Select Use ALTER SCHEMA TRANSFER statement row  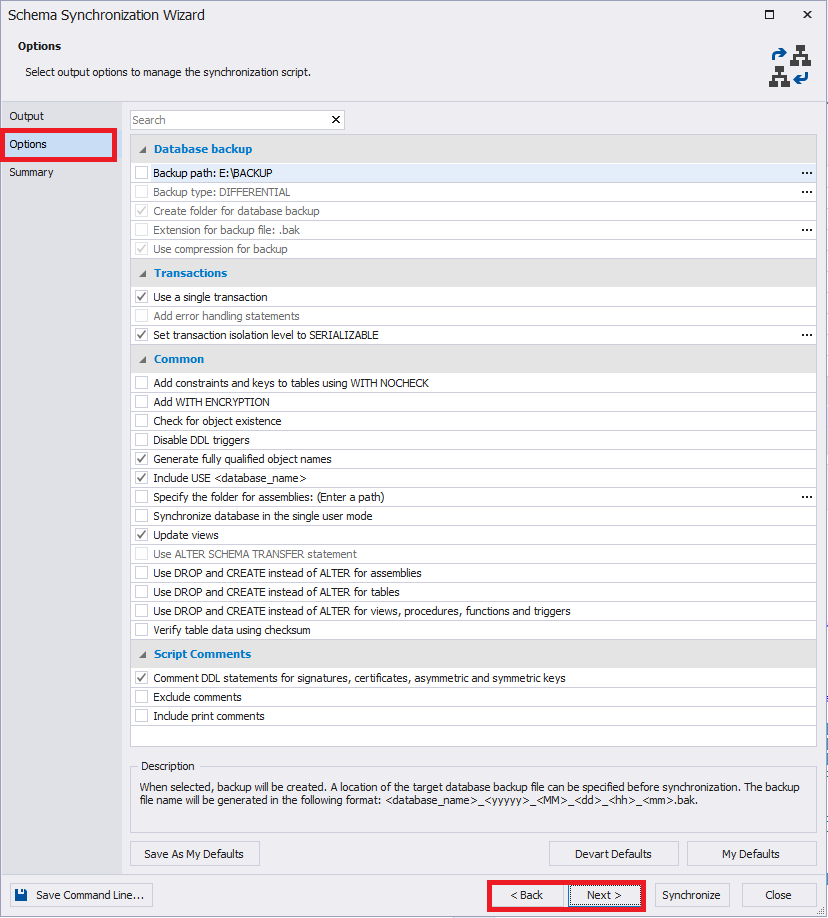pyautogui.click(x=473, y=554)
